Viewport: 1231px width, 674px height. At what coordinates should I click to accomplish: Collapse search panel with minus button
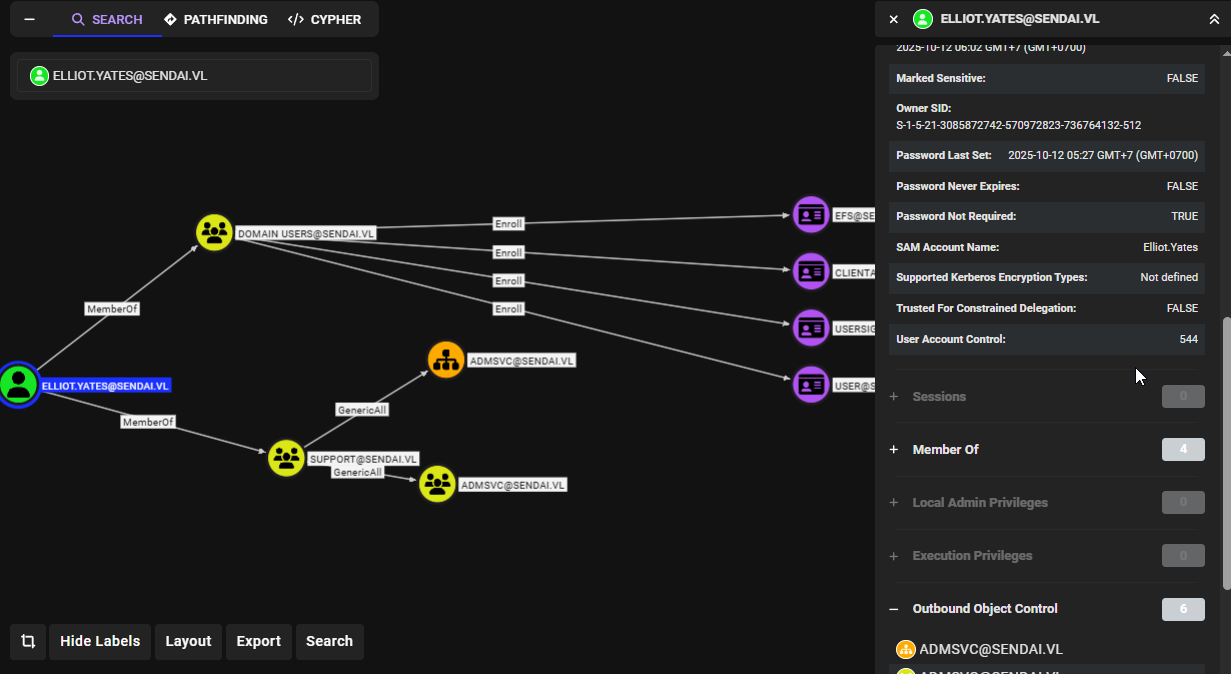coord(29,19)
